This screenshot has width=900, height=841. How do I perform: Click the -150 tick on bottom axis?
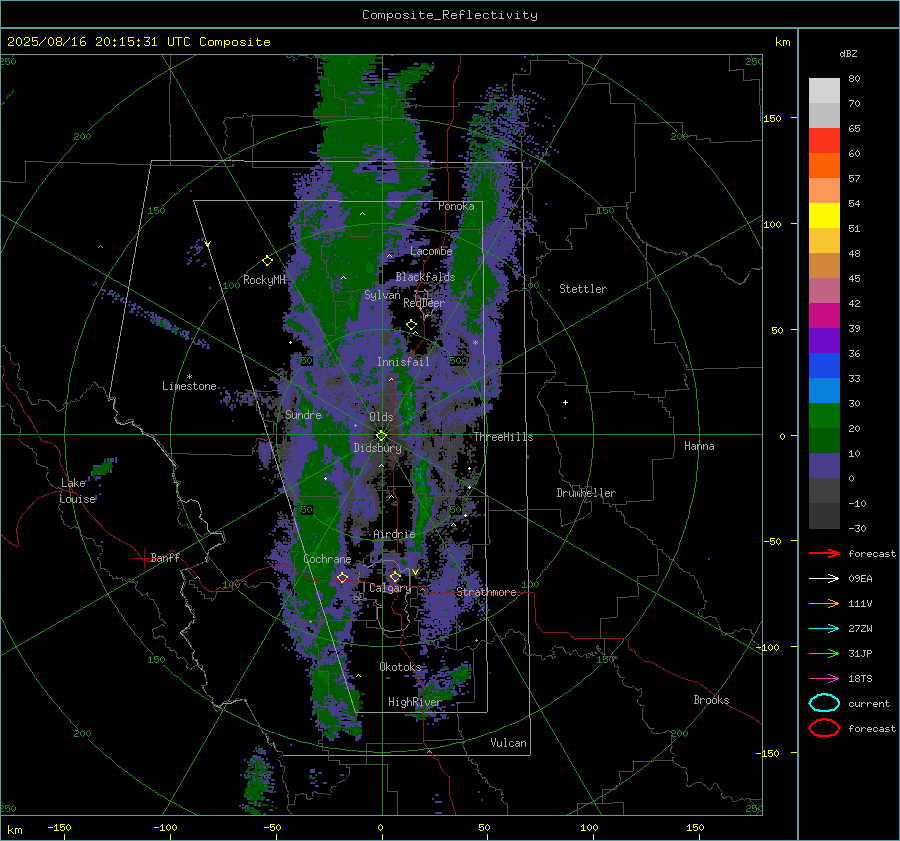(59, 828)
